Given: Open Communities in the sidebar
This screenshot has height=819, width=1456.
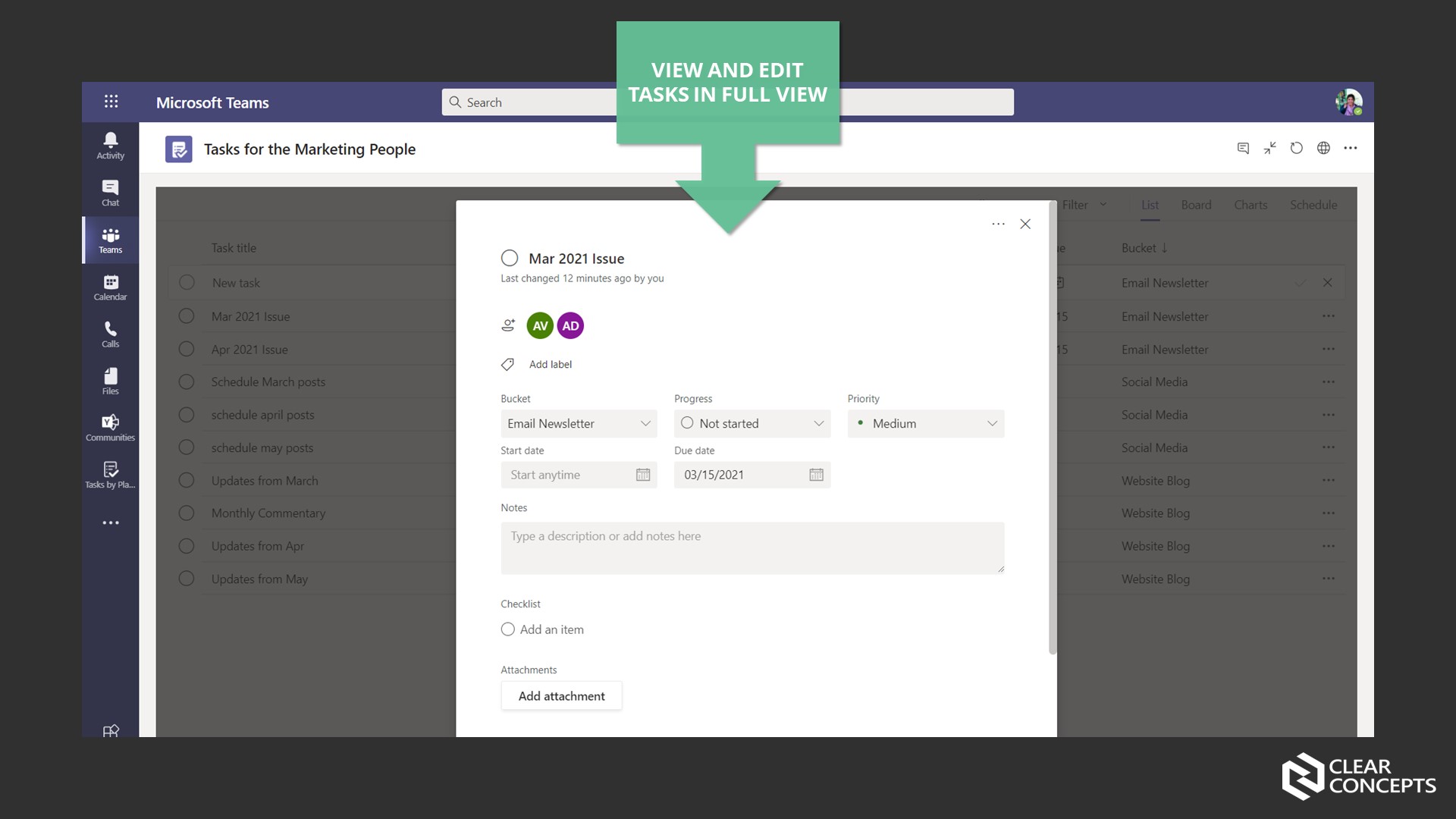Looking at the screenshot, I should [111, 428].
